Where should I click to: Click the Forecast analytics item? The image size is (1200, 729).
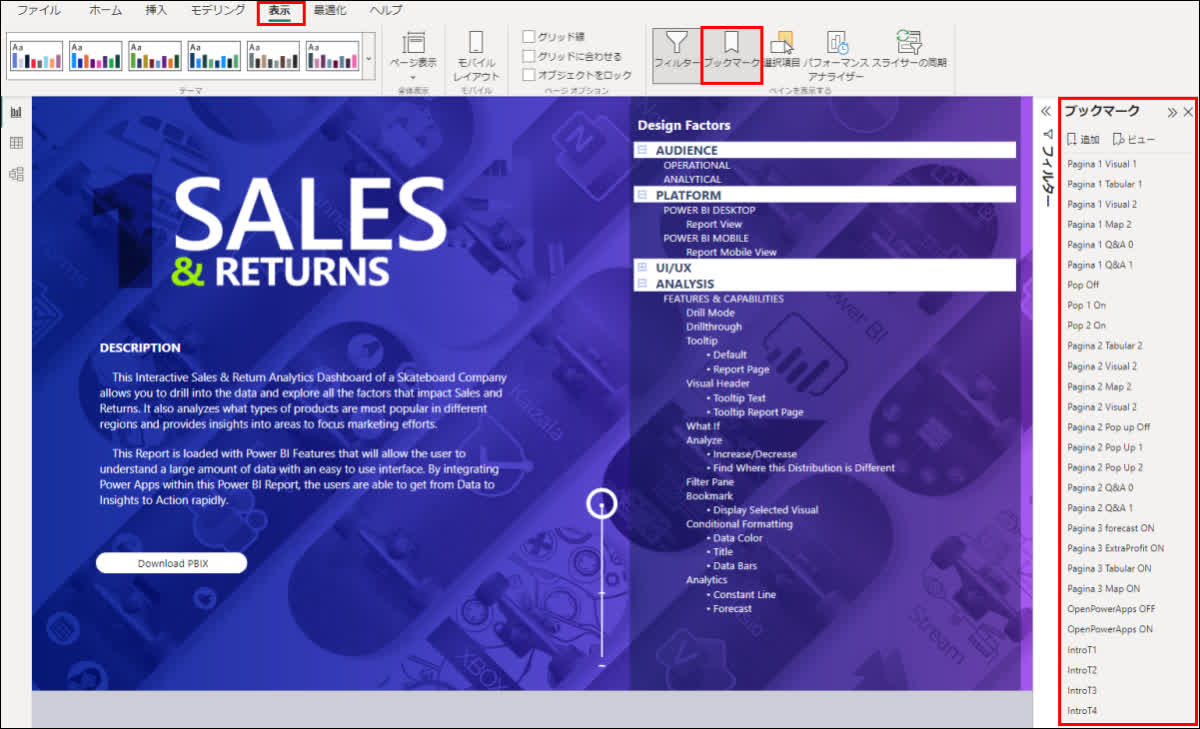click(x=732, y=608)
